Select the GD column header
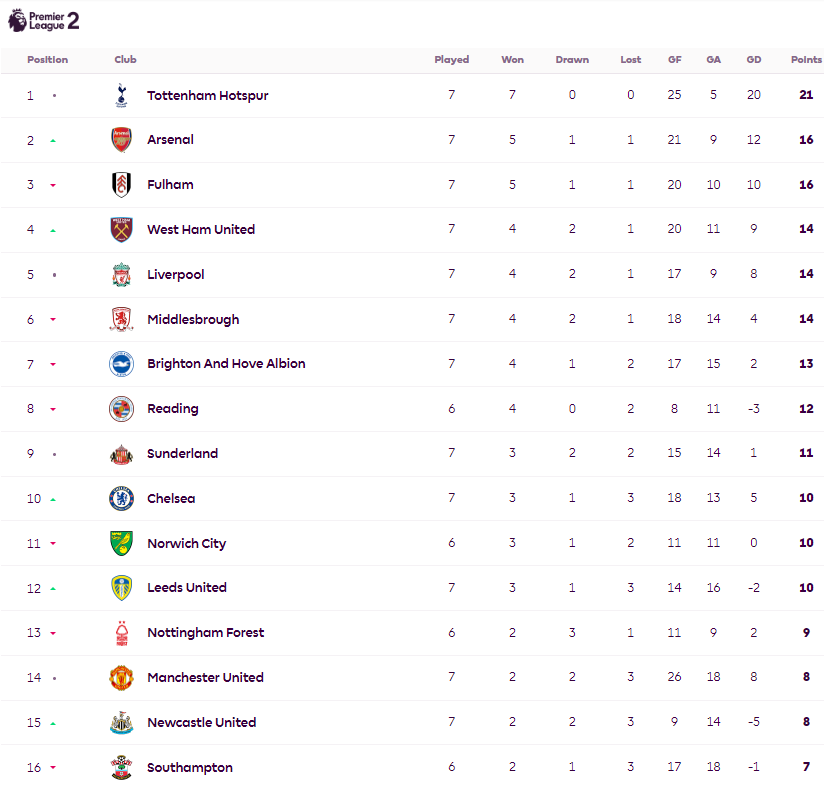Image resolution: width=824 pixels, height=788 pixels. (754, 59)
